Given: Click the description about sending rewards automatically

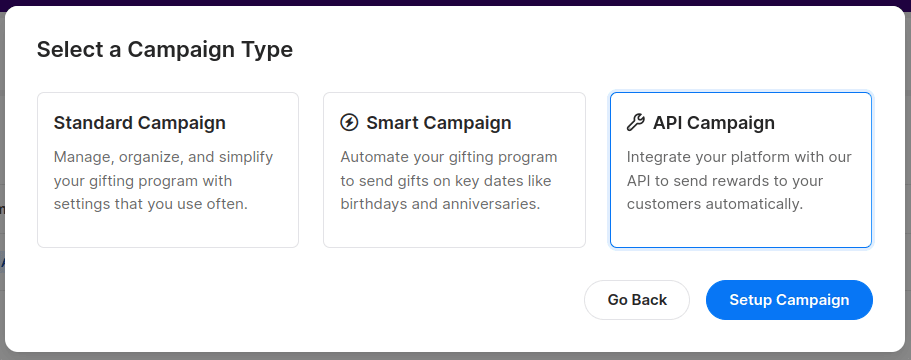Looking at the screenshot, I should pyautogui.click(x=739, y=181).
